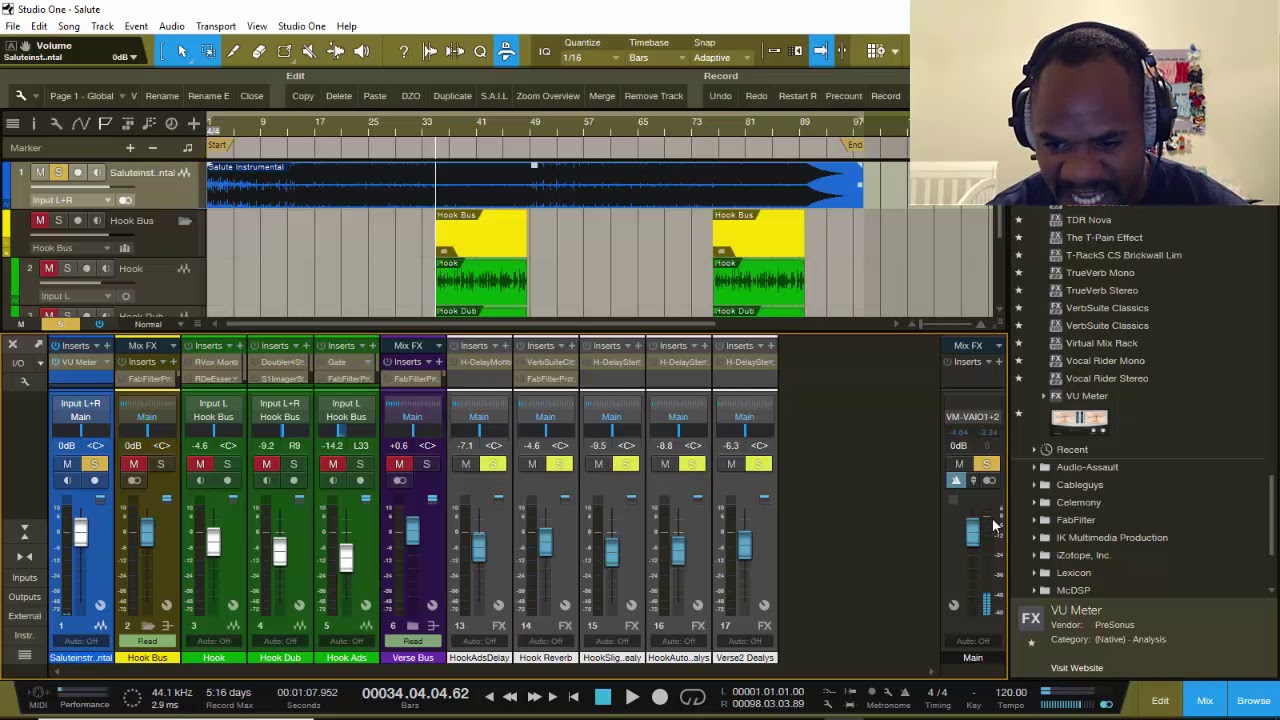Select the Arrow tool

click(182, 51)
